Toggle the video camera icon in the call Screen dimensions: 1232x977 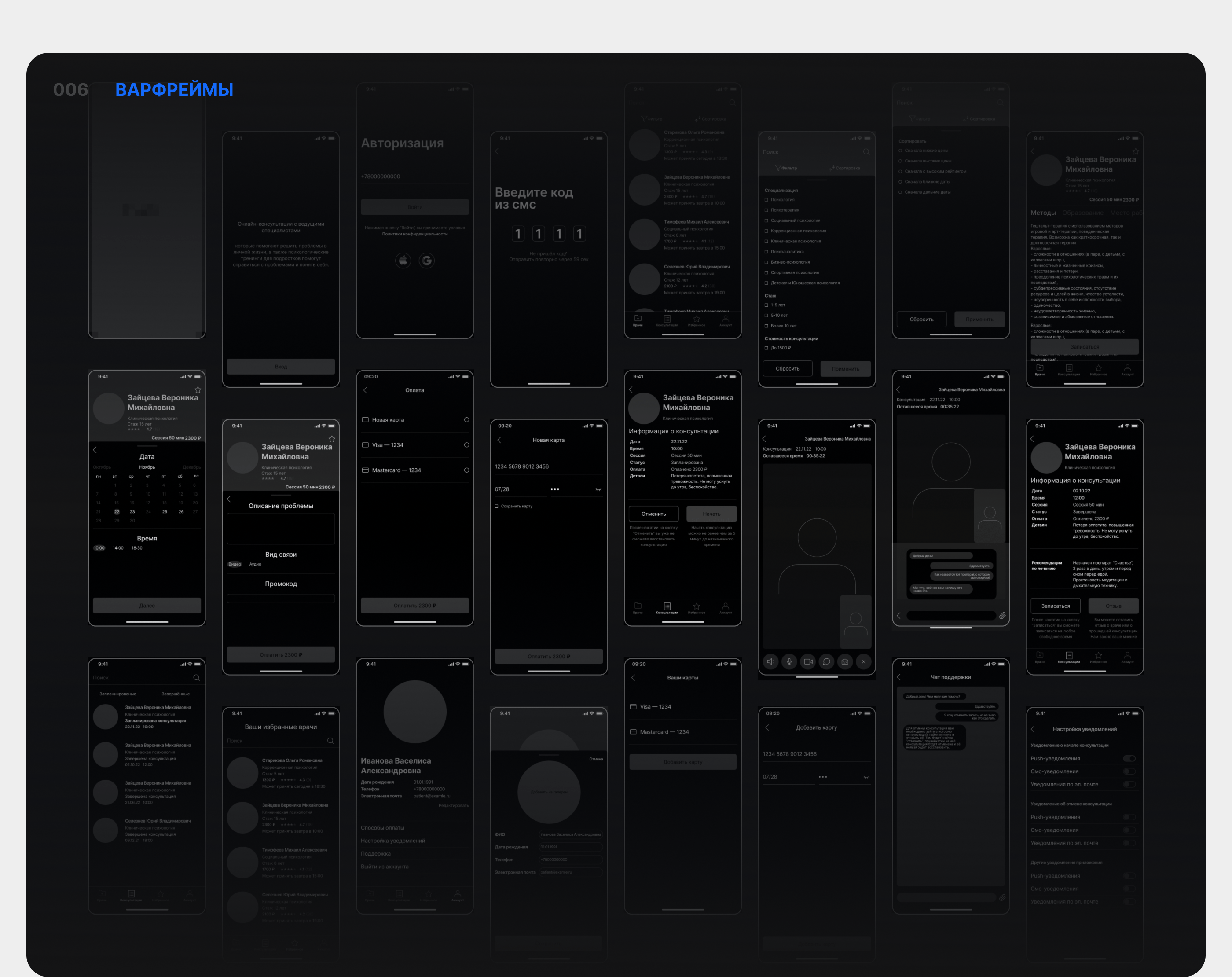pyautogui.click(x=808, y=661)
